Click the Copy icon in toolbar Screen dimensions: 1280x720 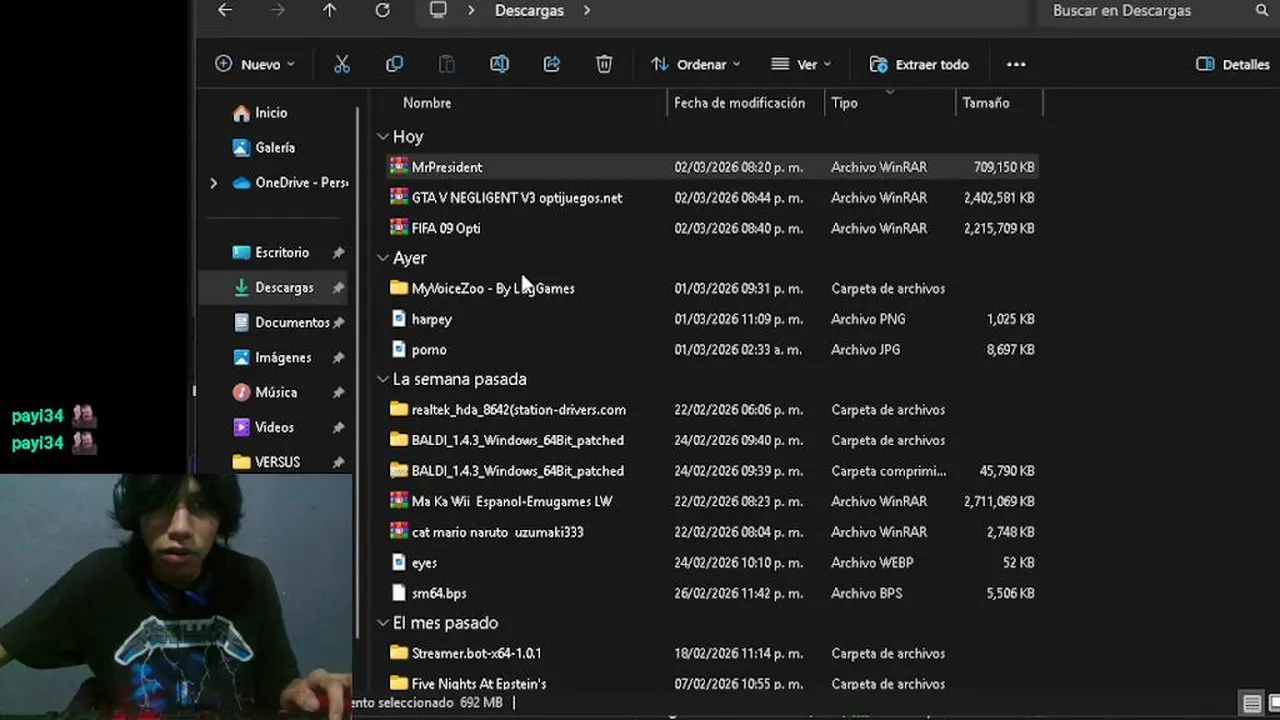pyautogui.click(x=394, y=64)
